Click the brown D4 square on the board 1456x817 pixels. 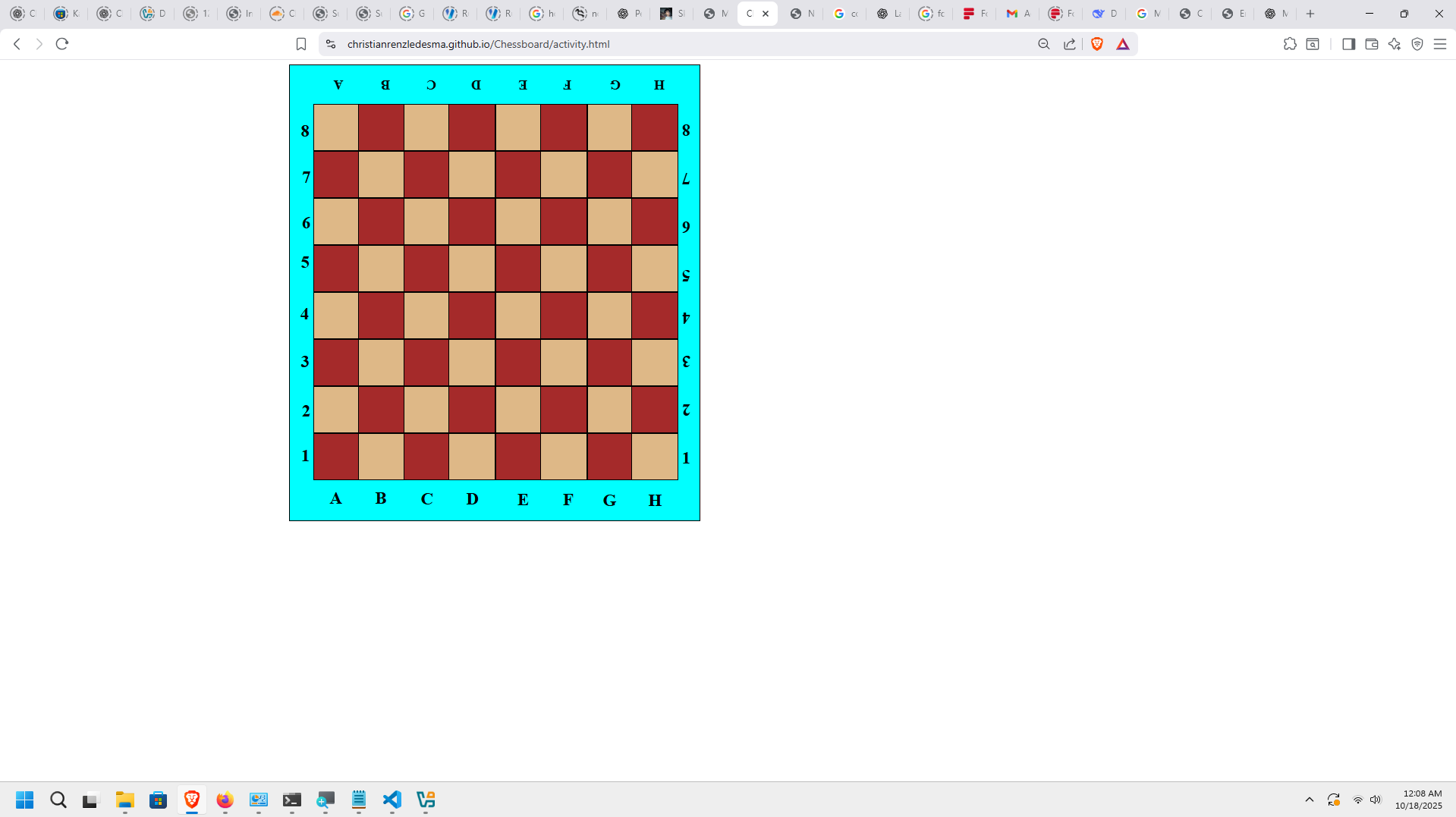[473, 316]
